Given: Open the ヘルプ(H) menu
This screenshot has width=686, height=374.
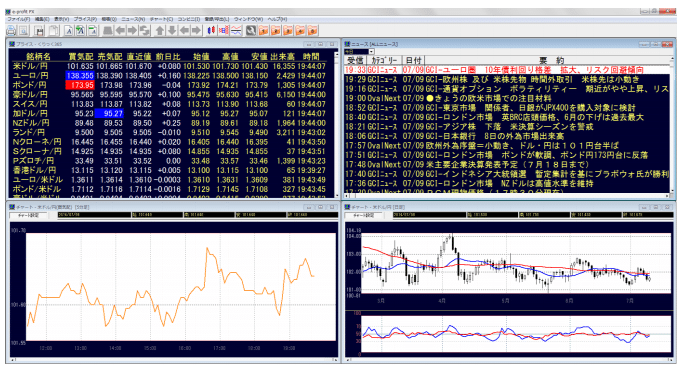Looking at the screenshot, I should 277,19.
